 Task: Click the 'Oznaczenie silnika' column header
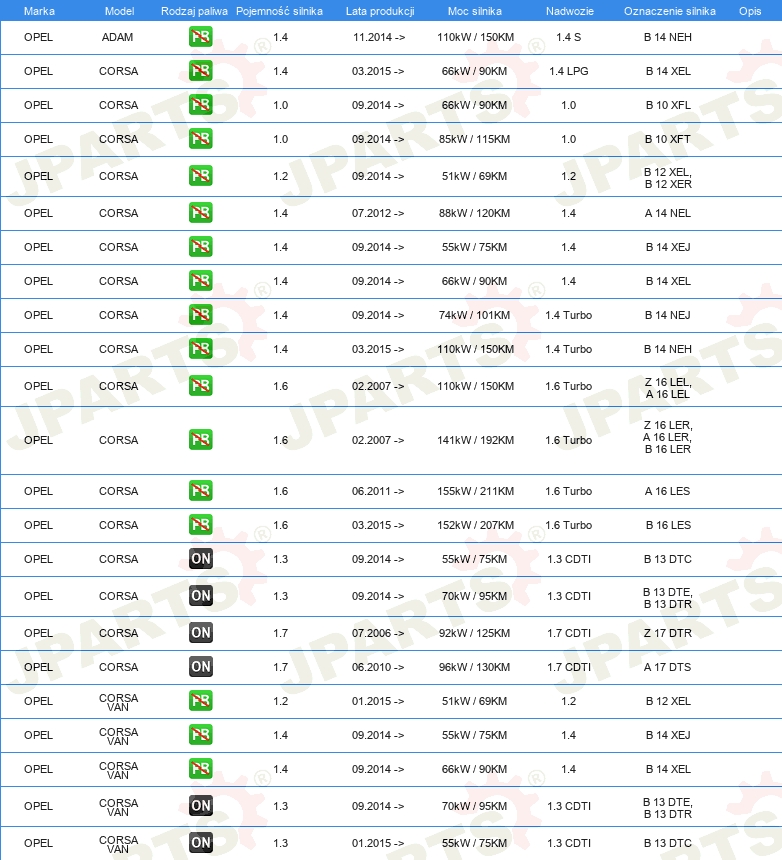click(670, 11)
